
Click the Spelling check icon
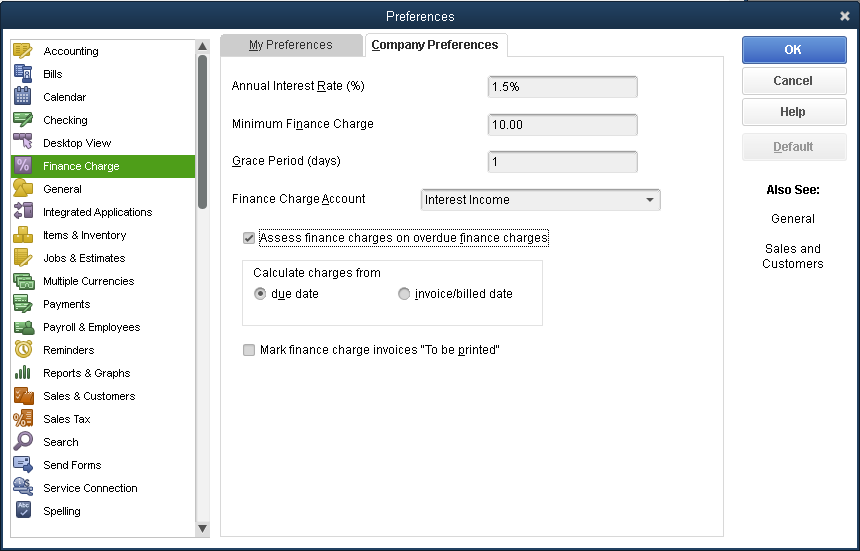pos(23,511)
